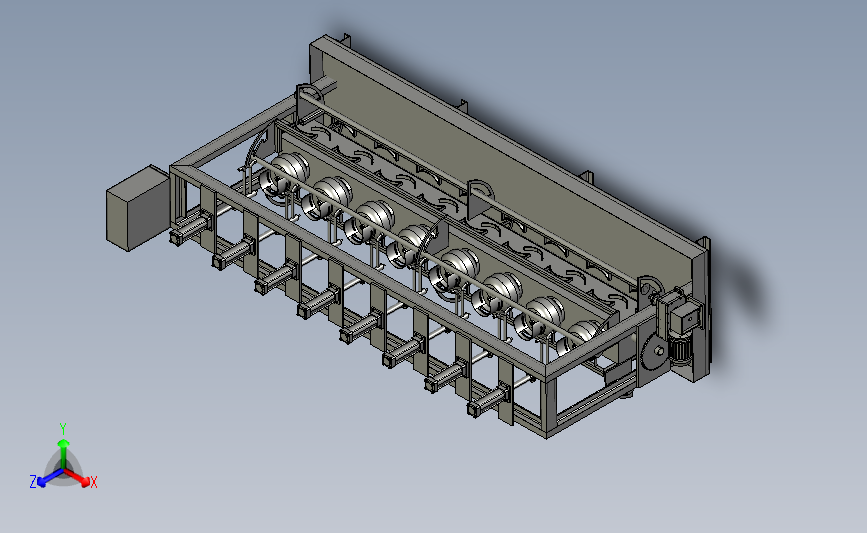Viewport: 867px width, 533px height.
Task: Click the green Y axis arrow of the triad
Action: pos(64,453)
